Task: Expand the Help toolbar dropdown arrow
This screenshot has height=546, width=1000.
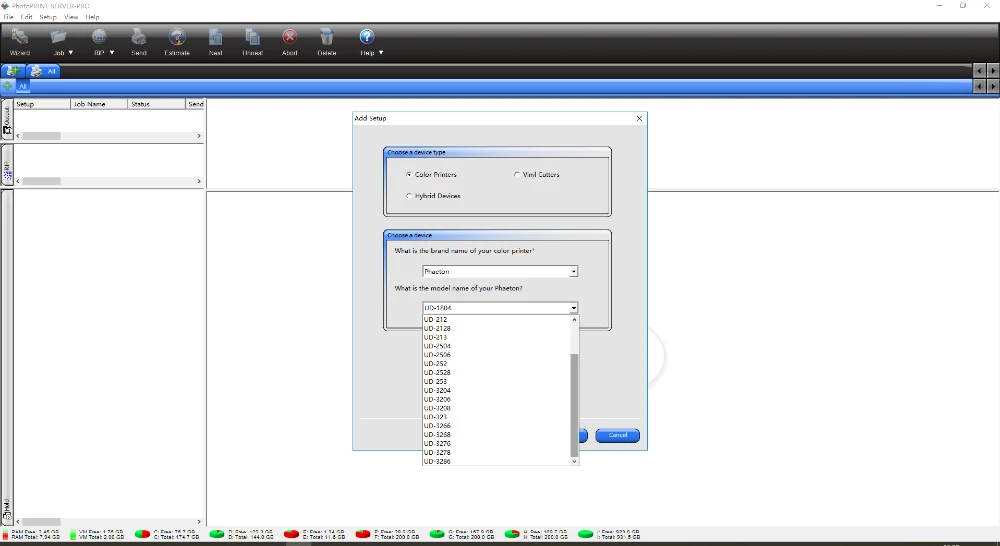Action: pyautogui.click(x=381, y=52)
